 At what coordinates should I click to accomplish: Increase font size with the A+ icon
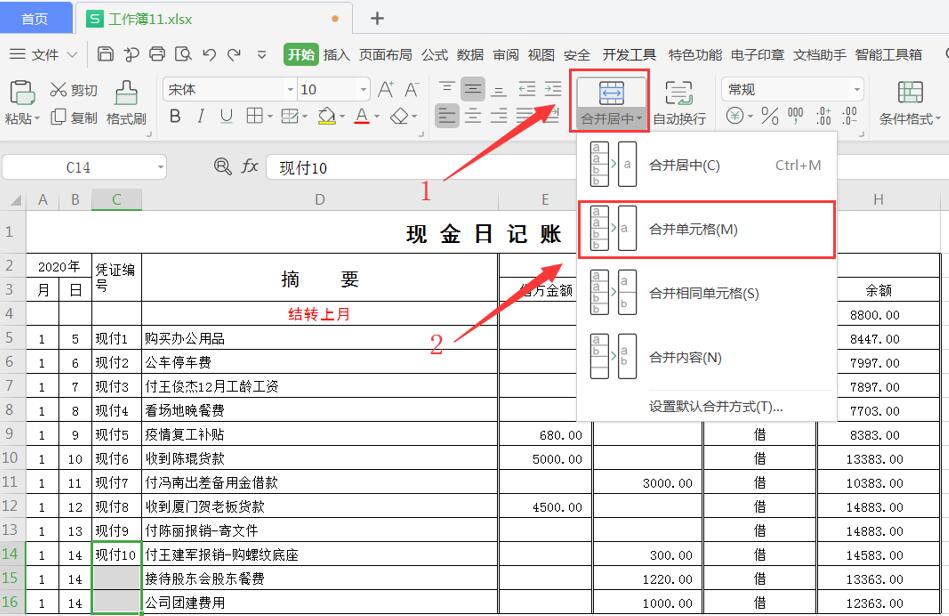[x=386, y=90]
